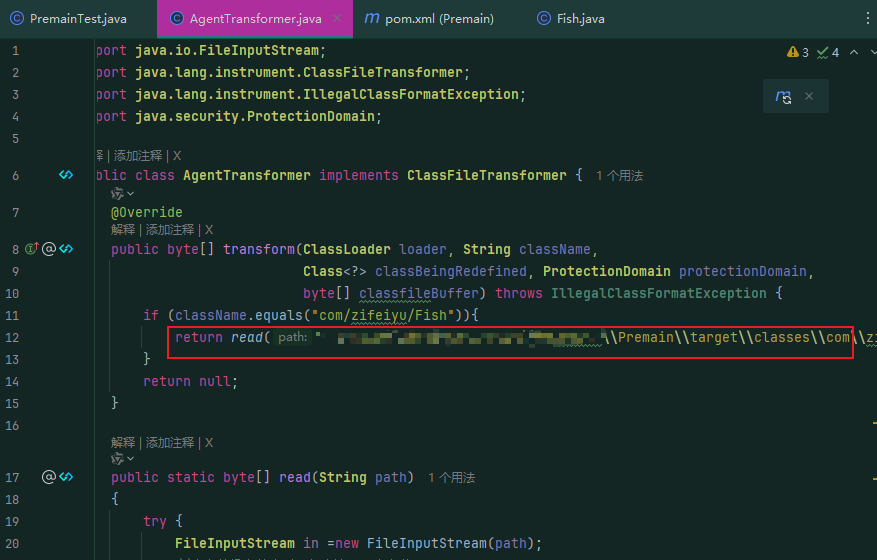877x560 pixels.
Task: Click the transform method name on line 8
Action: coord(259,249)
